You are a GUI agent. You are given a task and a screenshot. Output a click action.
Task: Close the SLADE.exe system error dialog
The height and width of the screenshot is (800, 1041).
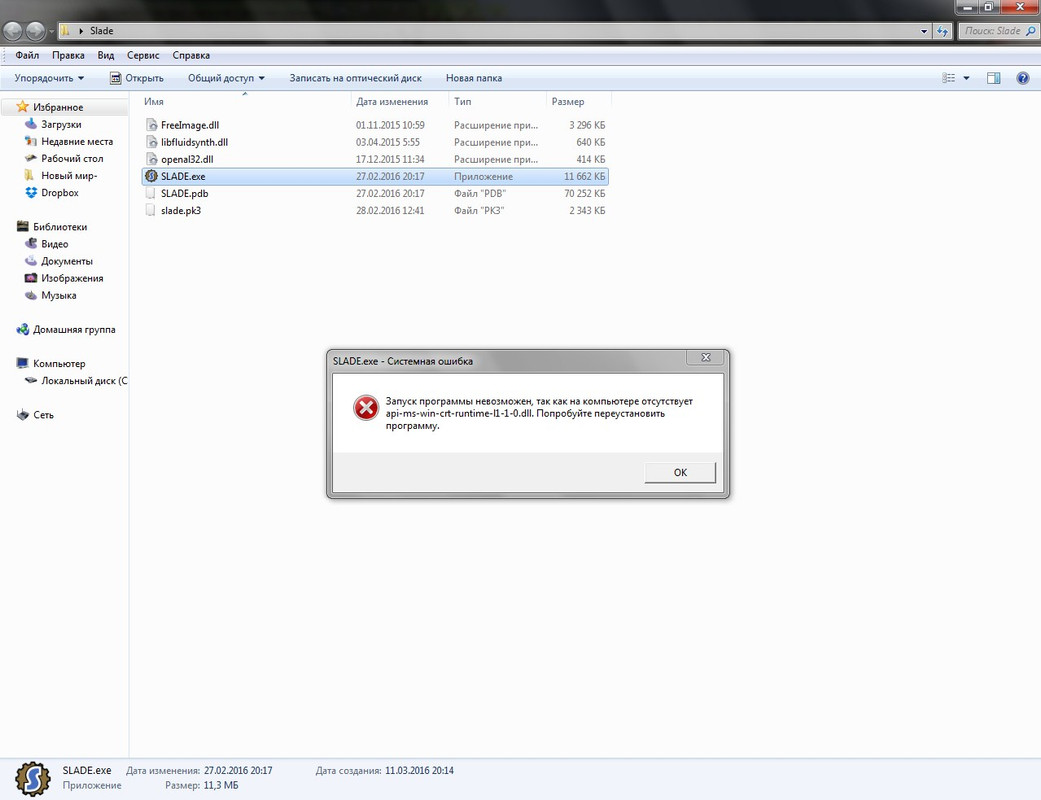point(706,358)
